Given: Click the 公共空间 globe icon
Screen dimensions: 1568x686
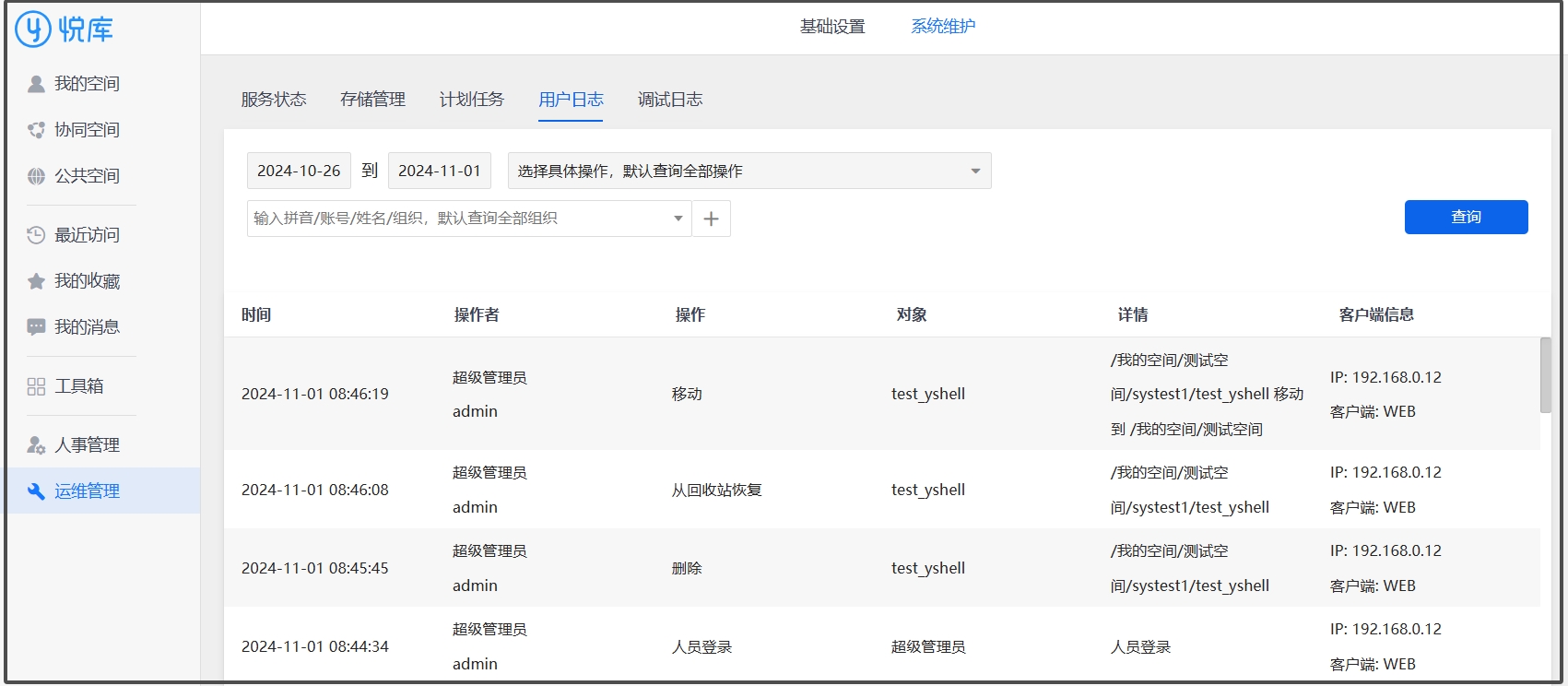Looking at the screenshot, I should pyautogui.click(x=36, y=176).
